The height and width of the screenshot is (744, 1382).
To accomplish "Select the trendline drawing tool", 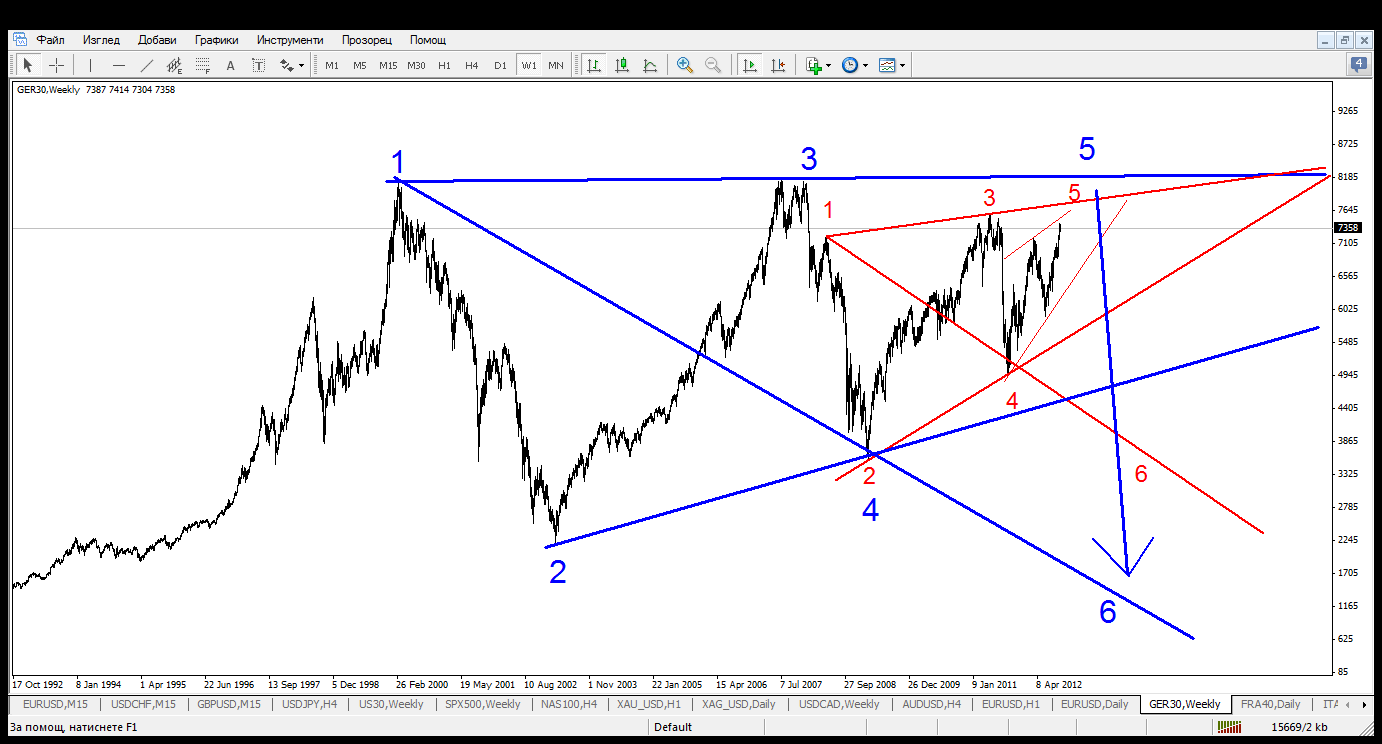I will (x=147, y=65).
